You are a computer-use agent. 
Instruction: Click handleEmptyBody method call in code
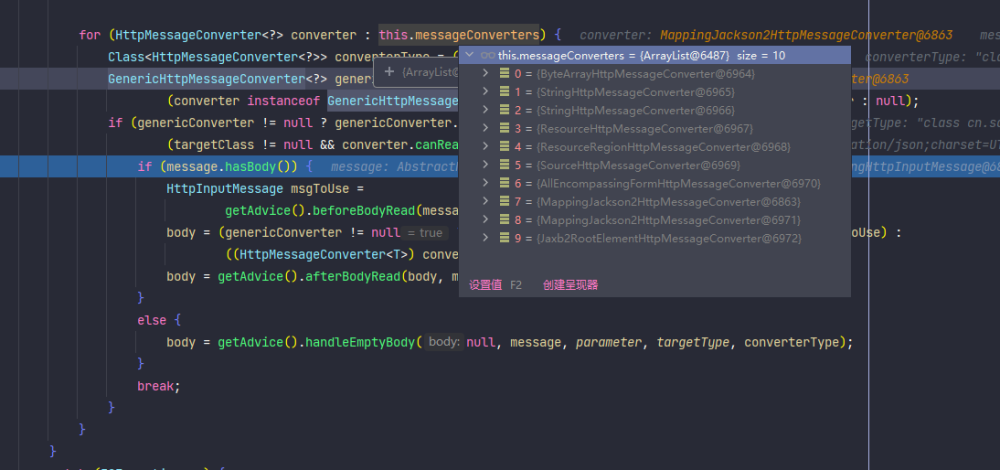359,342
